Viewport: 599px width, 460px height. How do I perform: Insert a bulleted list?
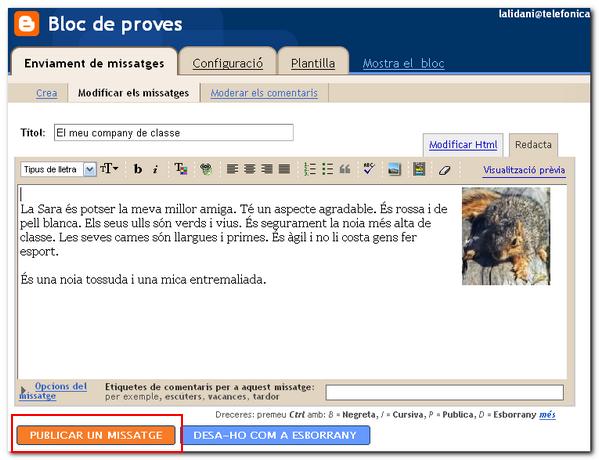tap(327, 169)
